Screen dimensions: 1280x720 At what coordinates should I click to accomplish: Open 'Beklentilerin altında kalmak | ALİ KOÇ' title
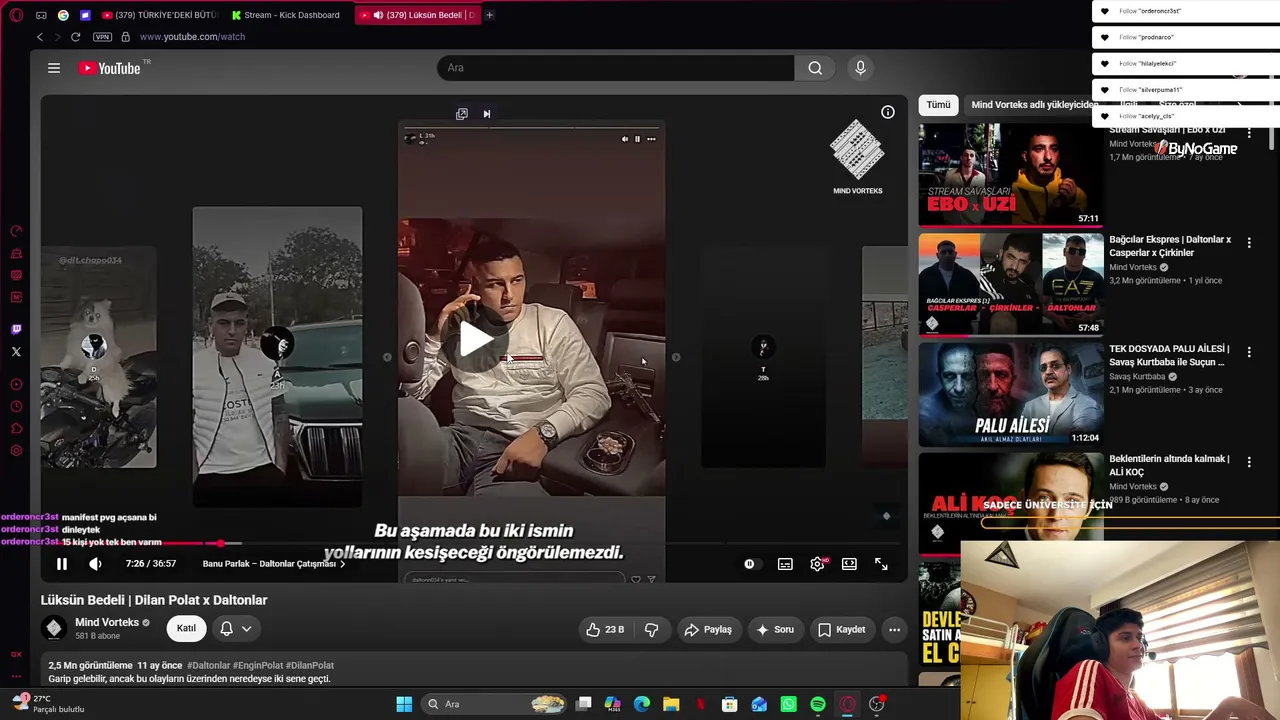[x=1169, y=466]
